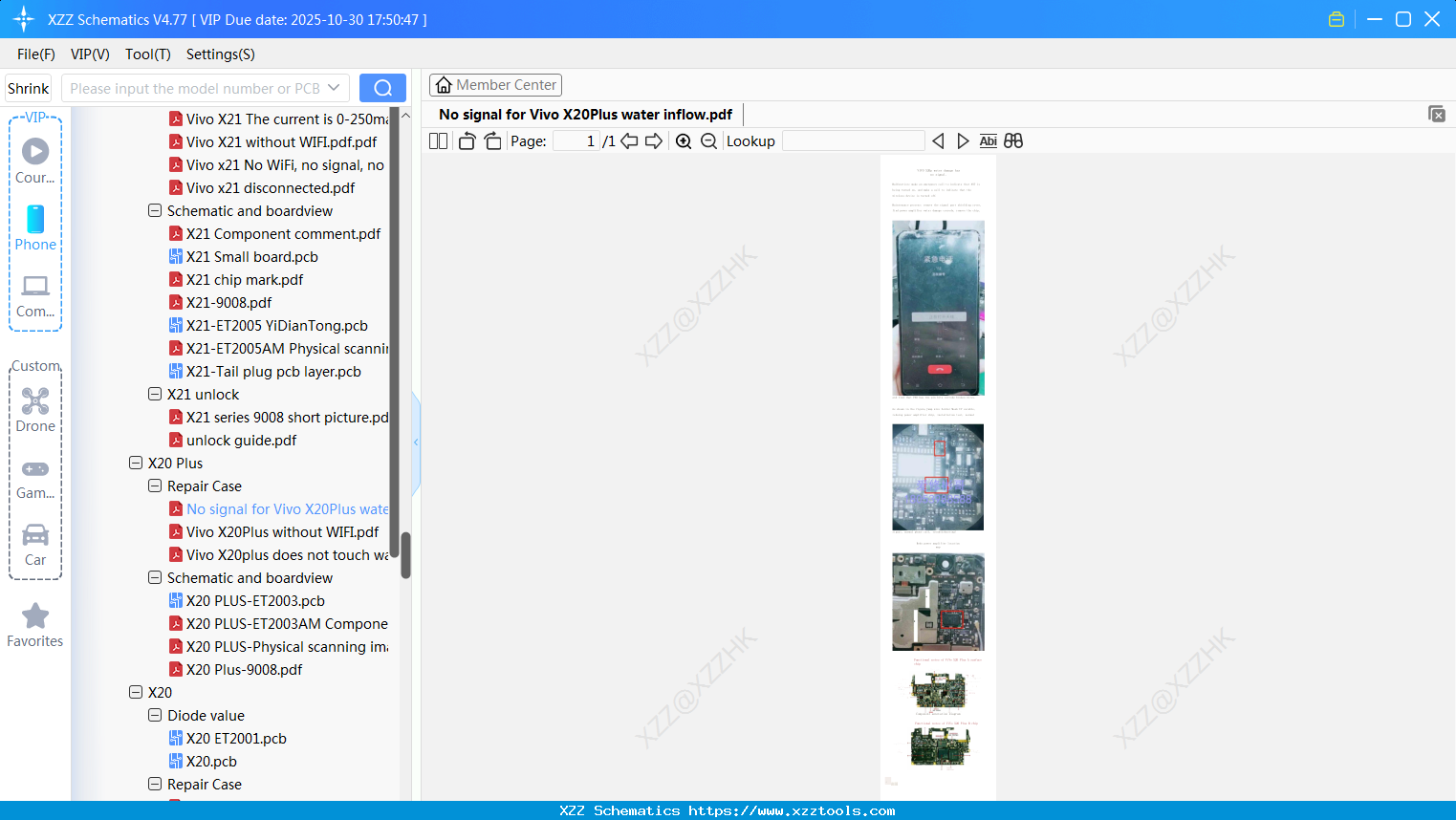Image resolution: width=1456 pixels, height=820 pixels.
Task: Click the Lookup text field
Action: pos(854,141)
